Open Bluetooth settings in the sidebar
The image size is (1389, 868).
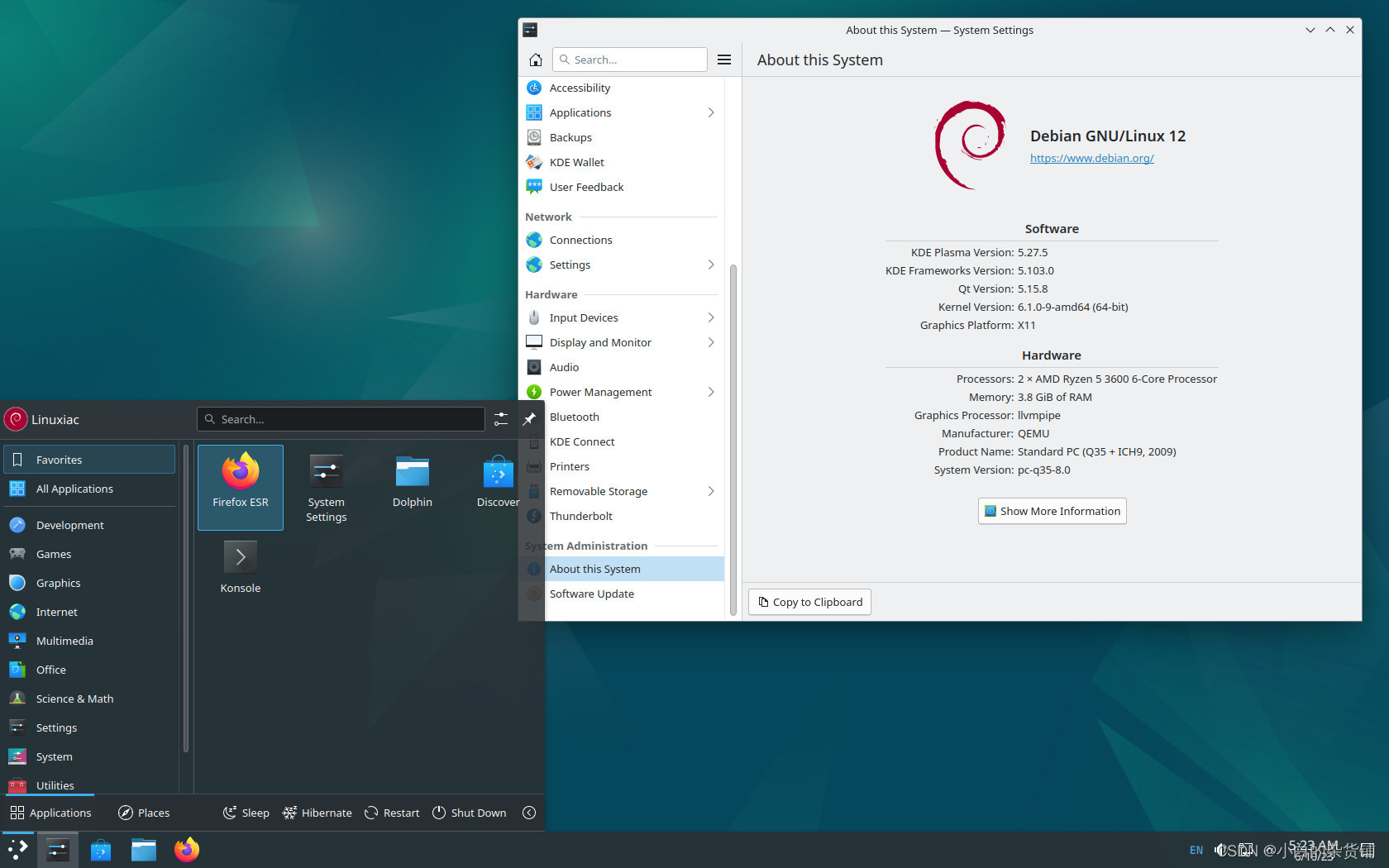point(574,417)
